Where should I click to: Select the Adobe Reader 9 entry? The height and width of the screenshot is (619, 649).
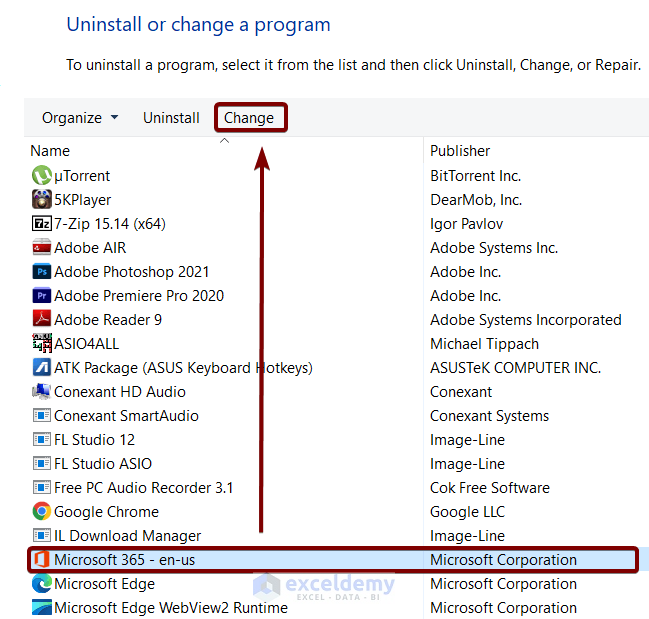pos(108,320)
